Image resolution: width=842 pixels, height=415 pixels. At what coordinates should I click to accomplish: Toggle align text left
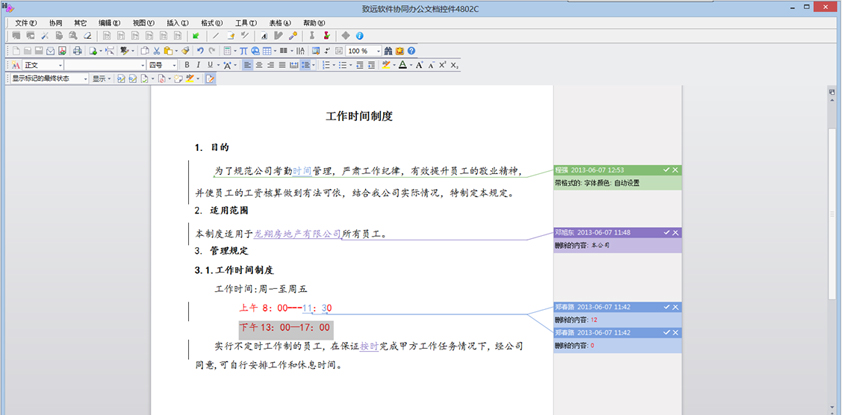pos(248,65)
